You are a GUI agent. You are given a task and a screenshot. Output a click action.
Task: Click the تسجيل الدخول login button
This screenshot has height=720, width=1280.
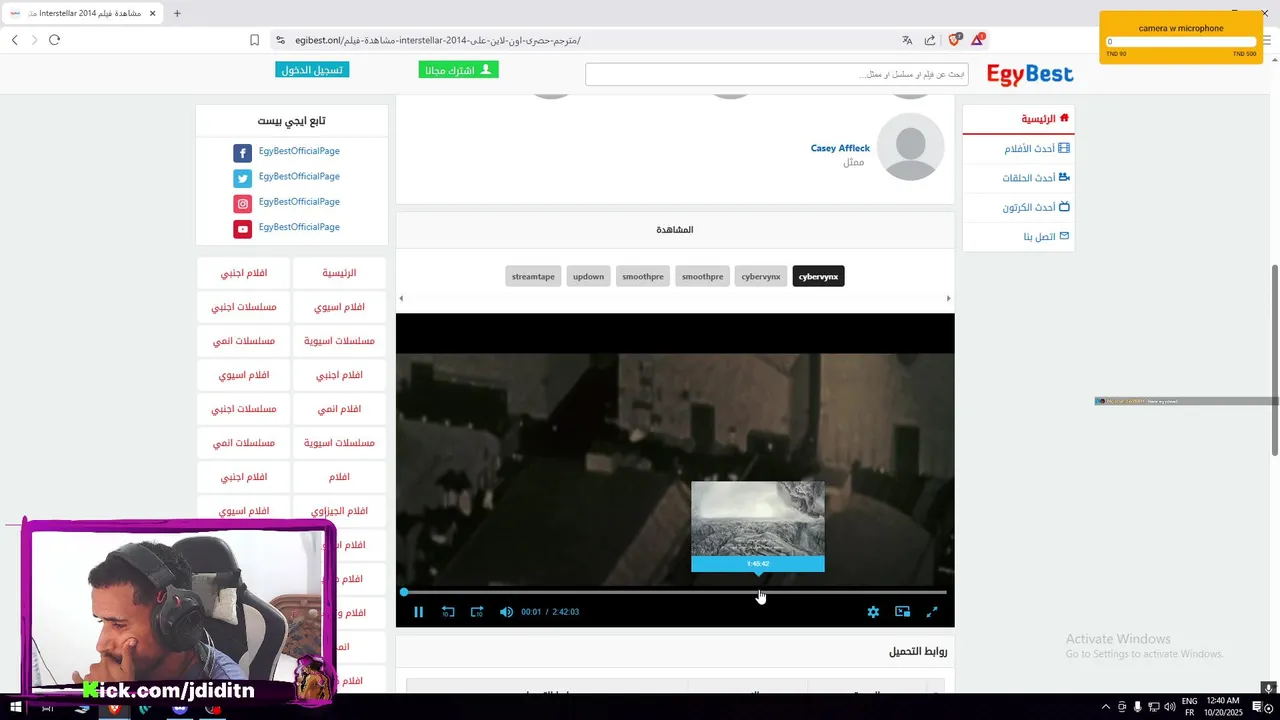pyautogui.click(x=312, y=70)
